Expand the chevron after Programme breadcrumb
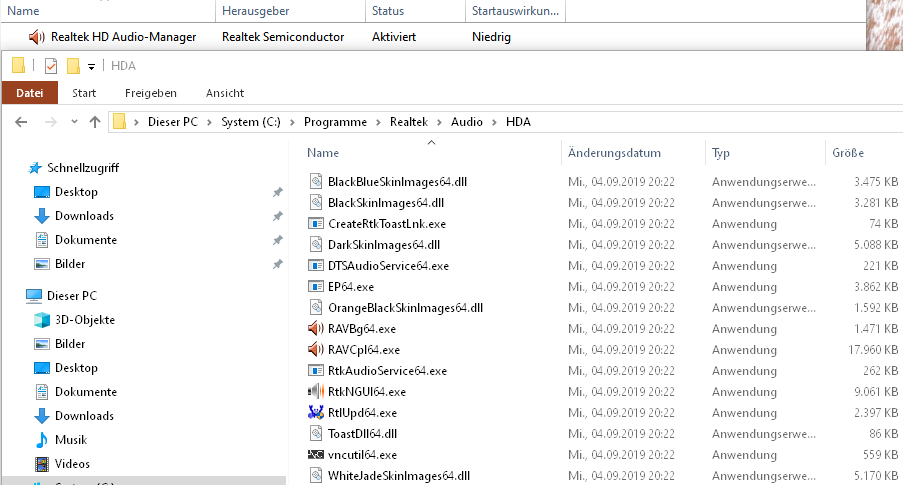The height and width of the screenshot is (485, 903). point(378,122)
